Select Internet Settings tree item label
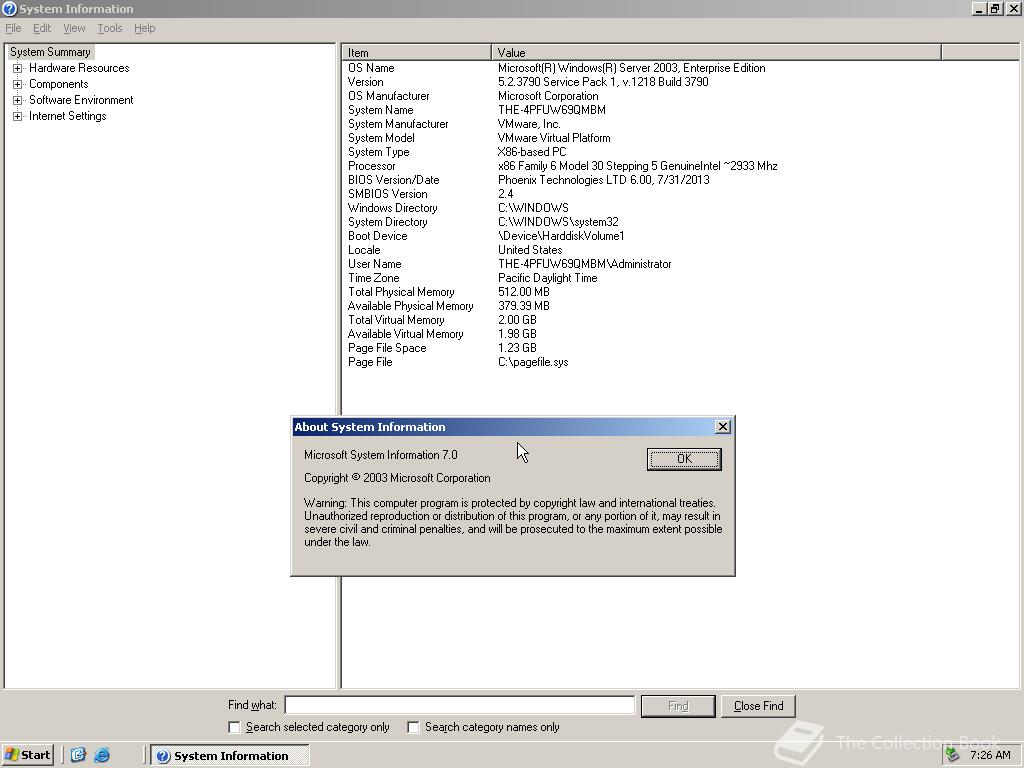The height and width of the screenshot is (768, 1024). pyautogui.click(x=67, y=116)
